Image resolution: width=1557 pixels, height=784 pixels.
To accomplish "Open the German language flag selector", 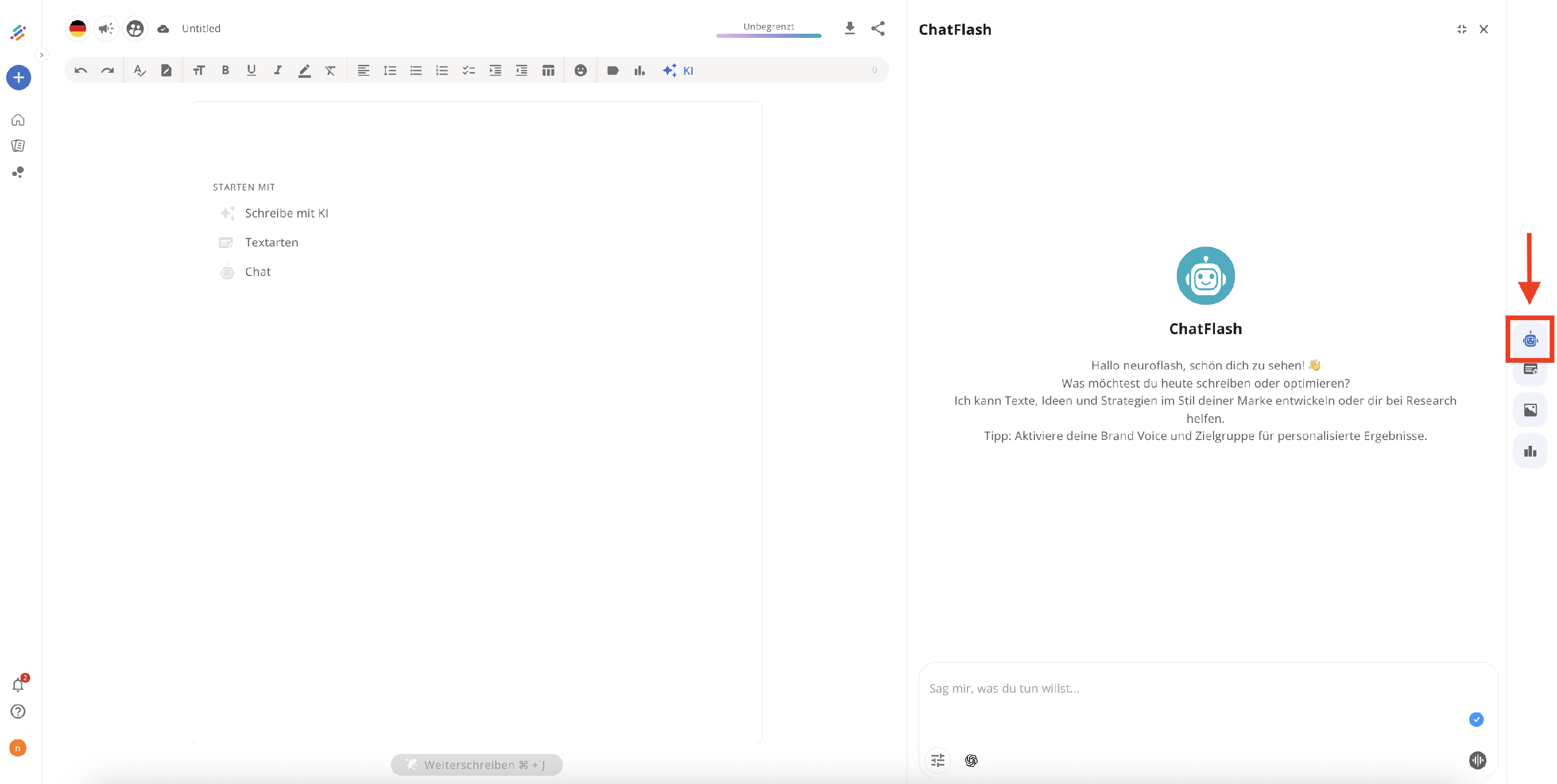I will point(77,29).
